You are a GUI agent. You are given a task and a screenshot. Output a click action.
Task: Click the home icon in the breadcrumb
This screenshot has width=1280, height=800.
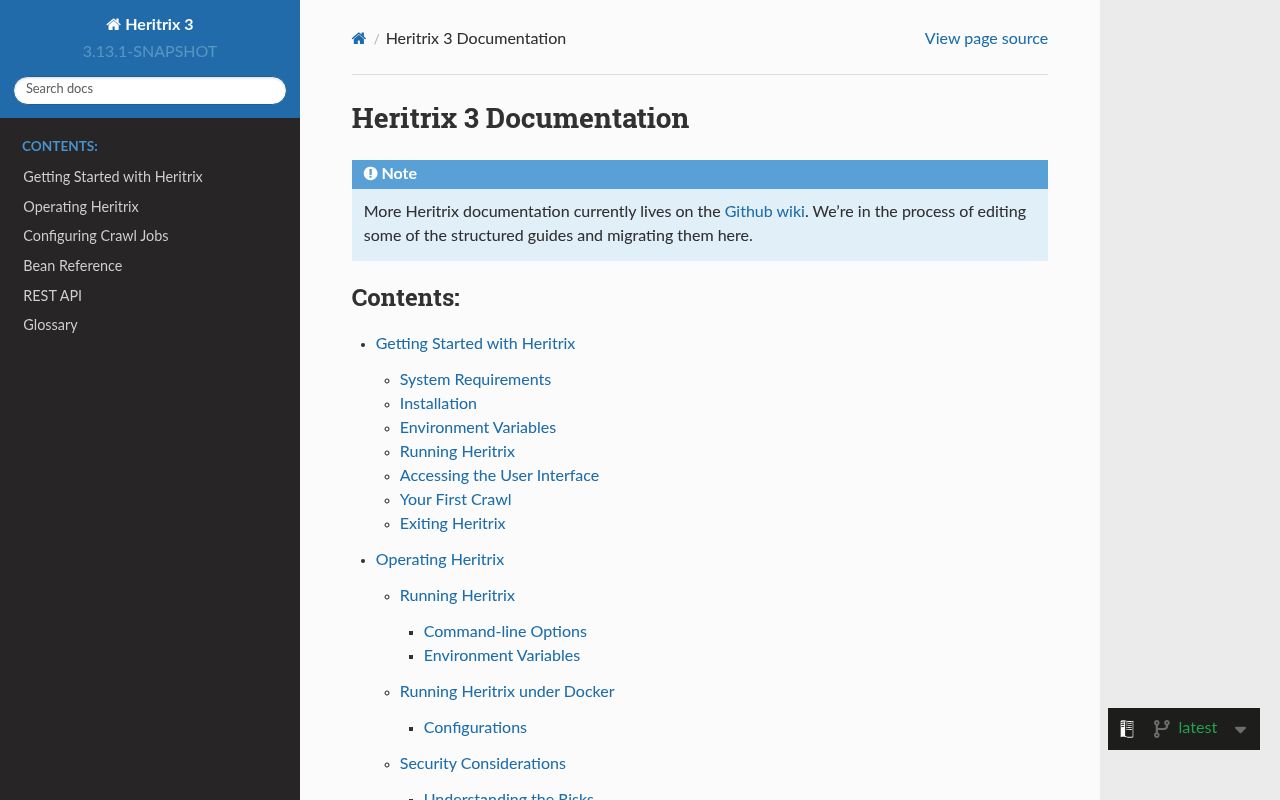359,39
